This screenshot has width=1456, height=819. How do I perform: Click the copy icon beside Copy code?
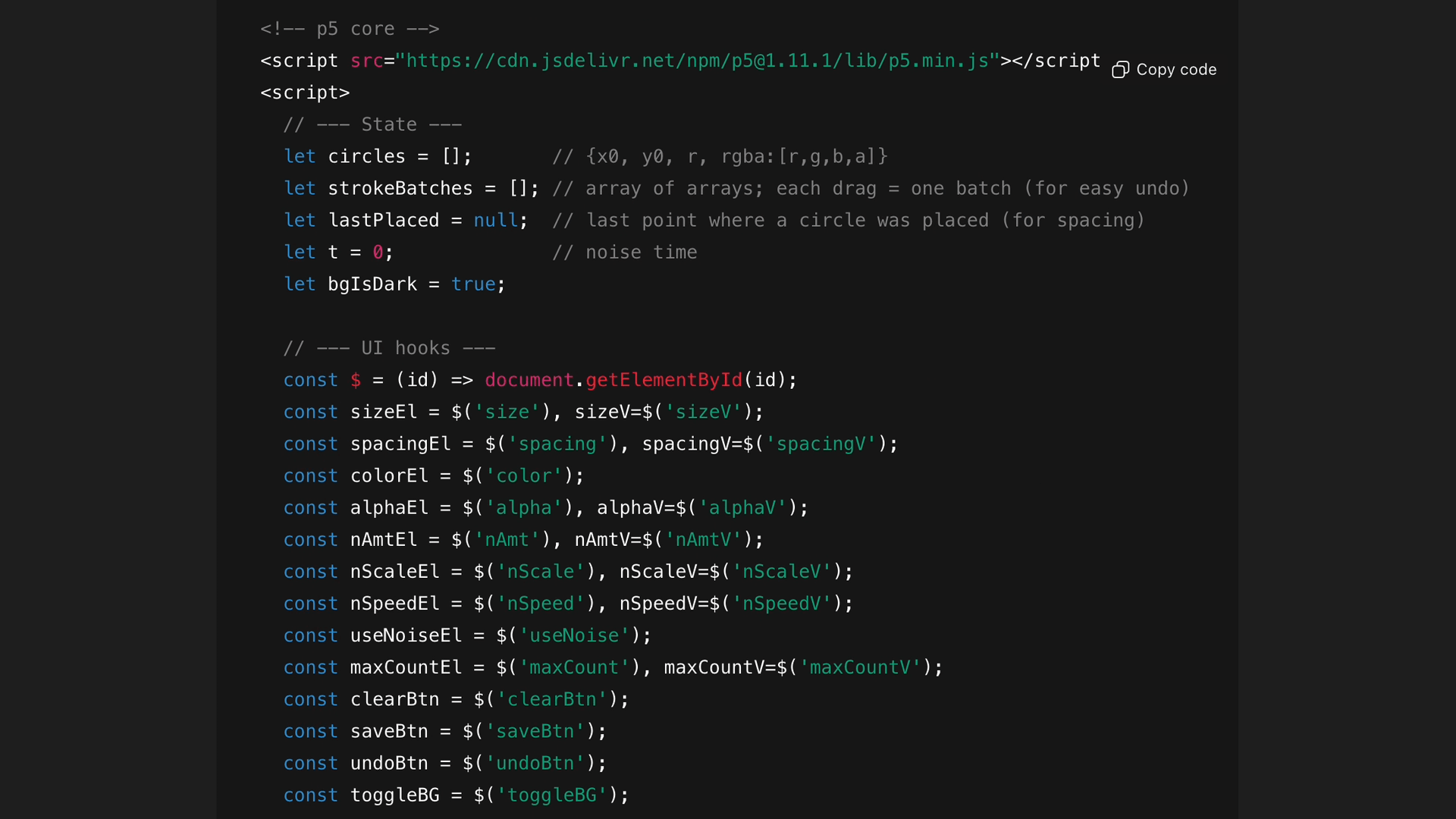(1120, 70)
